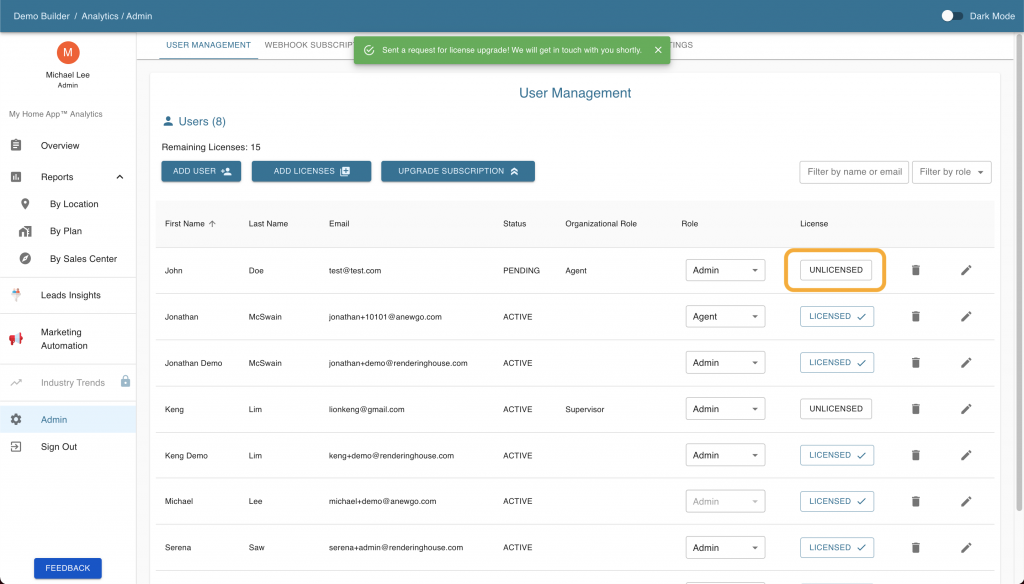The width and height of the screenshot is (1024, 584).
Task: Toggle the LICENSED button for Michael Lee
Action: click(837, 501)
